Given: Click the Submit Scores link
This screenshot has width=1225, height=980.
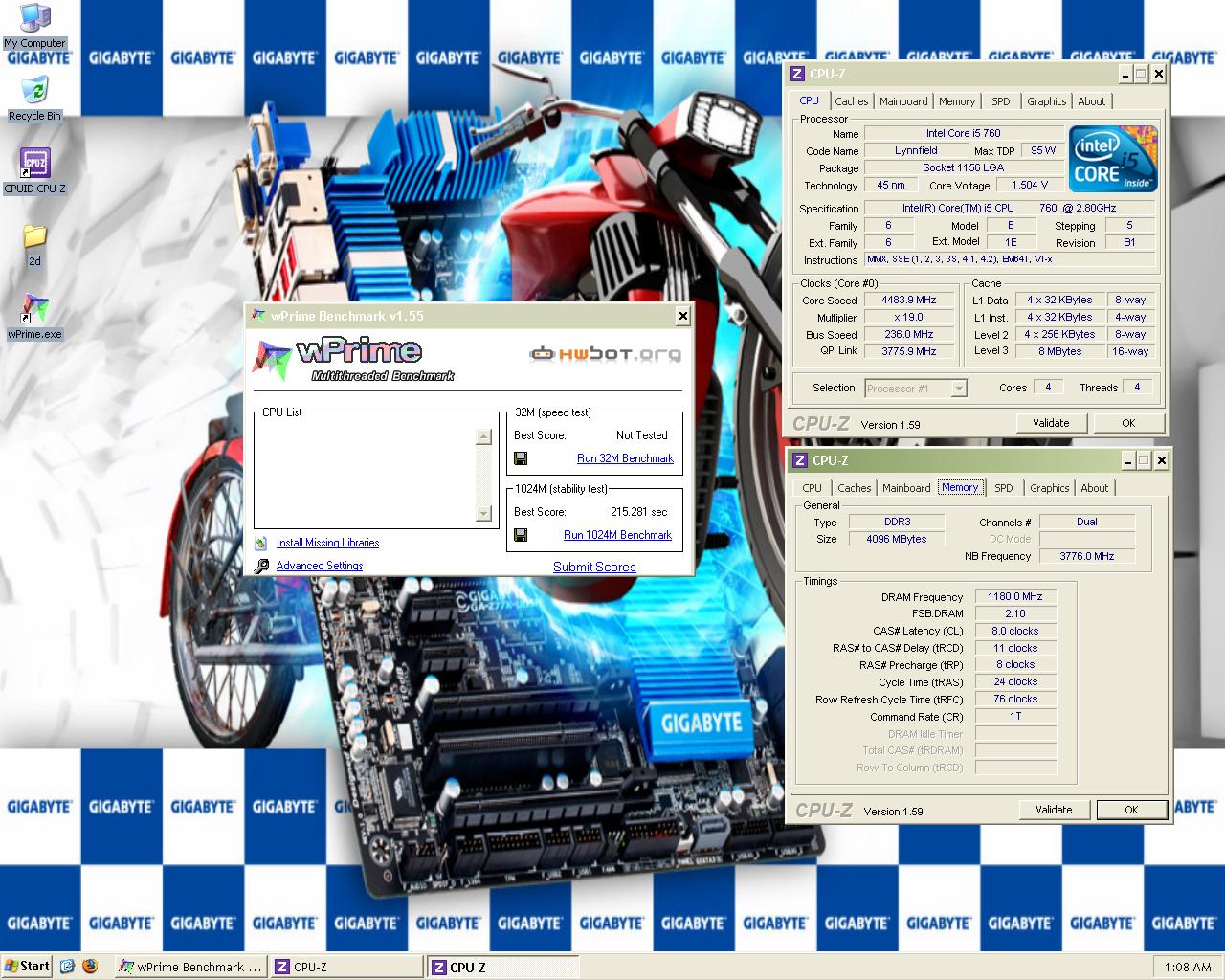Looking at the screenshot, I should click(x=594, y=567).
